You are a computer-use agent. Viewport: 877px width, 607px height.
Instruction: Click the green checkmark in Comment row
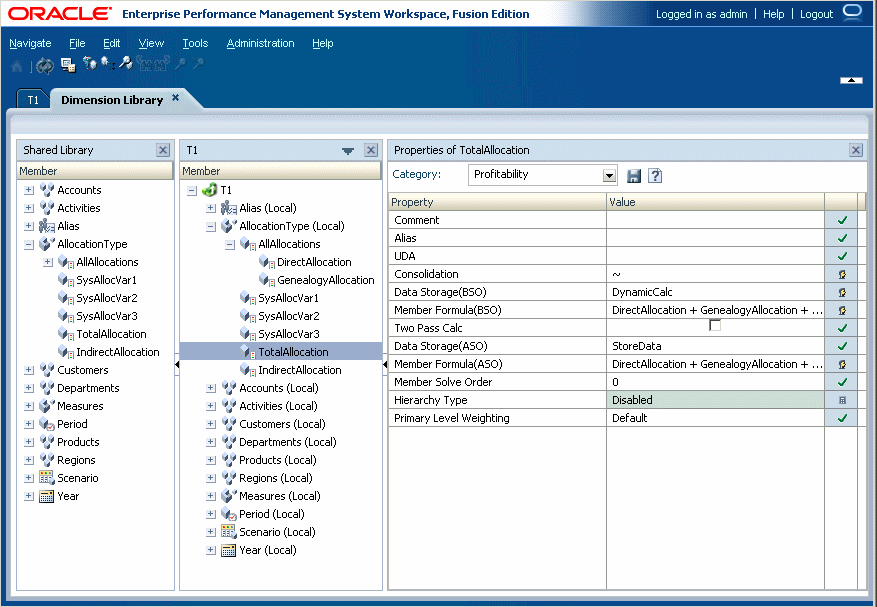(842, 220)
